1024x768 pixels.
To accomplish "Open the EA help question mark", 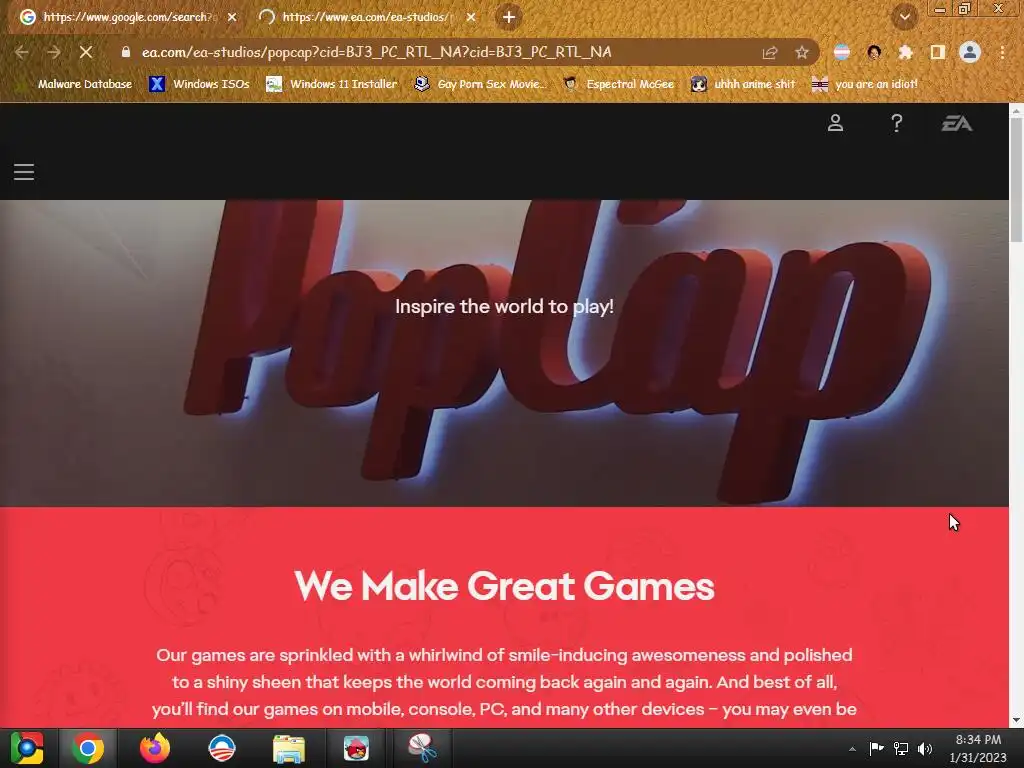I will (897, 123).
